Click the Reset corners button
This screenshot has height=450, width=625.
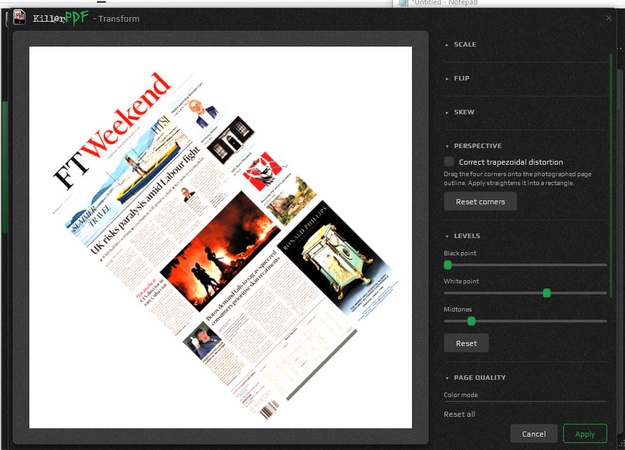coord(480,202)
